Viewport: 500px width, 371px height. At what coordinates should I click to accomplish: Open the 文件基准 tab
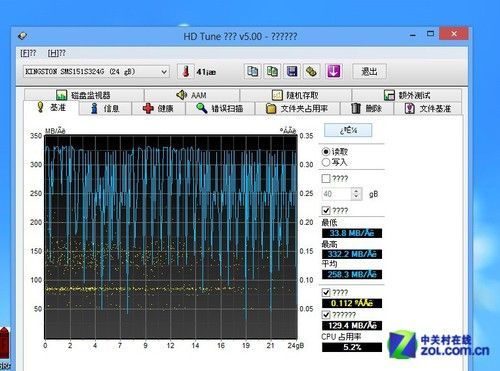428,109
